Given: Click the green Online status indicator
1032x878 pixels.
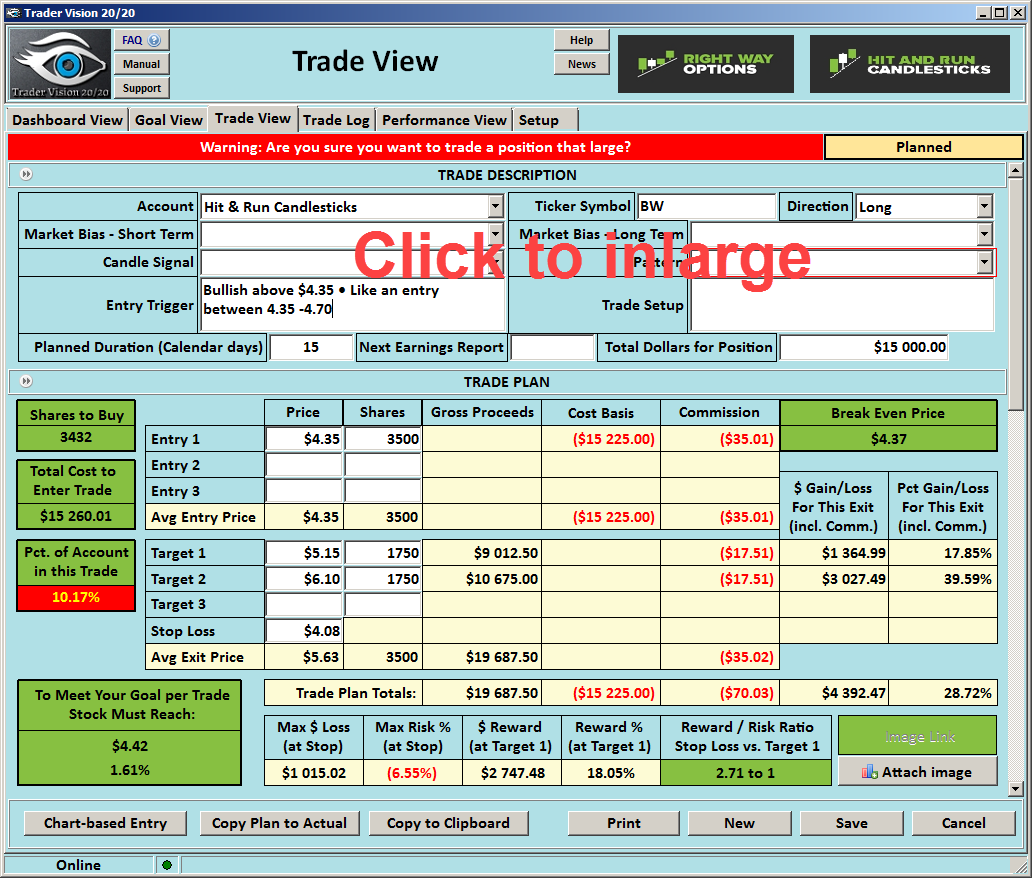Looking at the screenshot, I should coord(166,865).
